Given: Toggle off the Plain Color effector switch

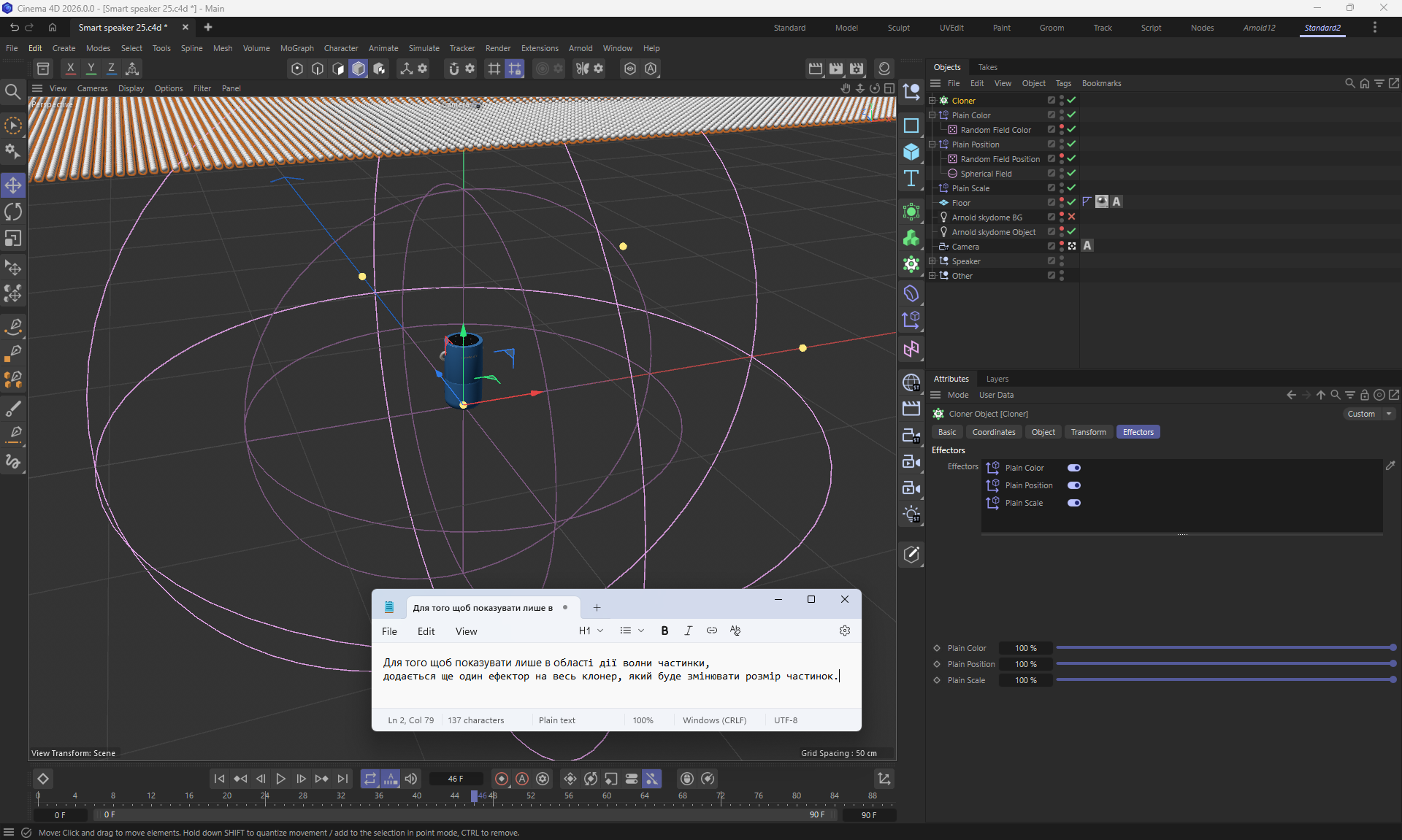Looking at the screenshot, I should [x=1073, y=468].
